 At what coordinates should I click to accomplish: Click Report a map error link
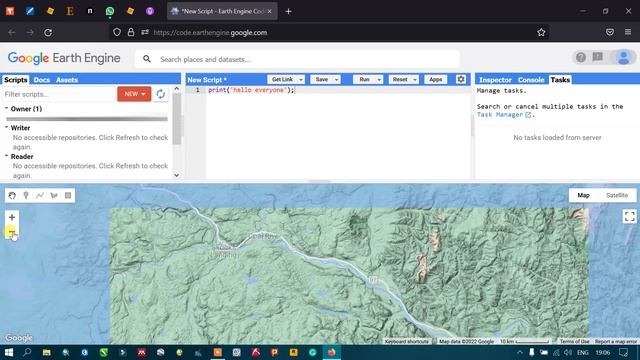[616, 341]
